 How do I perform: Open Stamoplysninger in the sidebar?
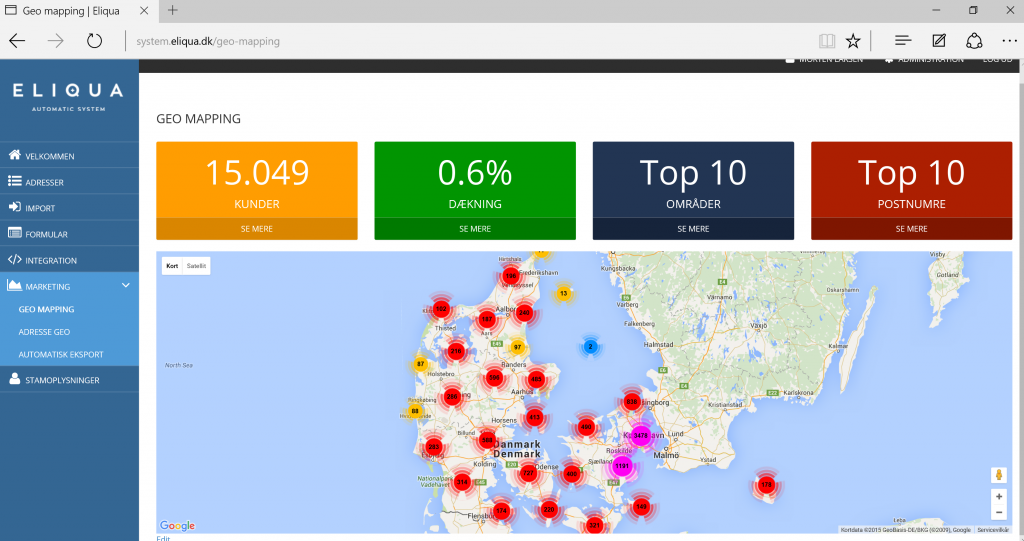[x=69, y=380]
